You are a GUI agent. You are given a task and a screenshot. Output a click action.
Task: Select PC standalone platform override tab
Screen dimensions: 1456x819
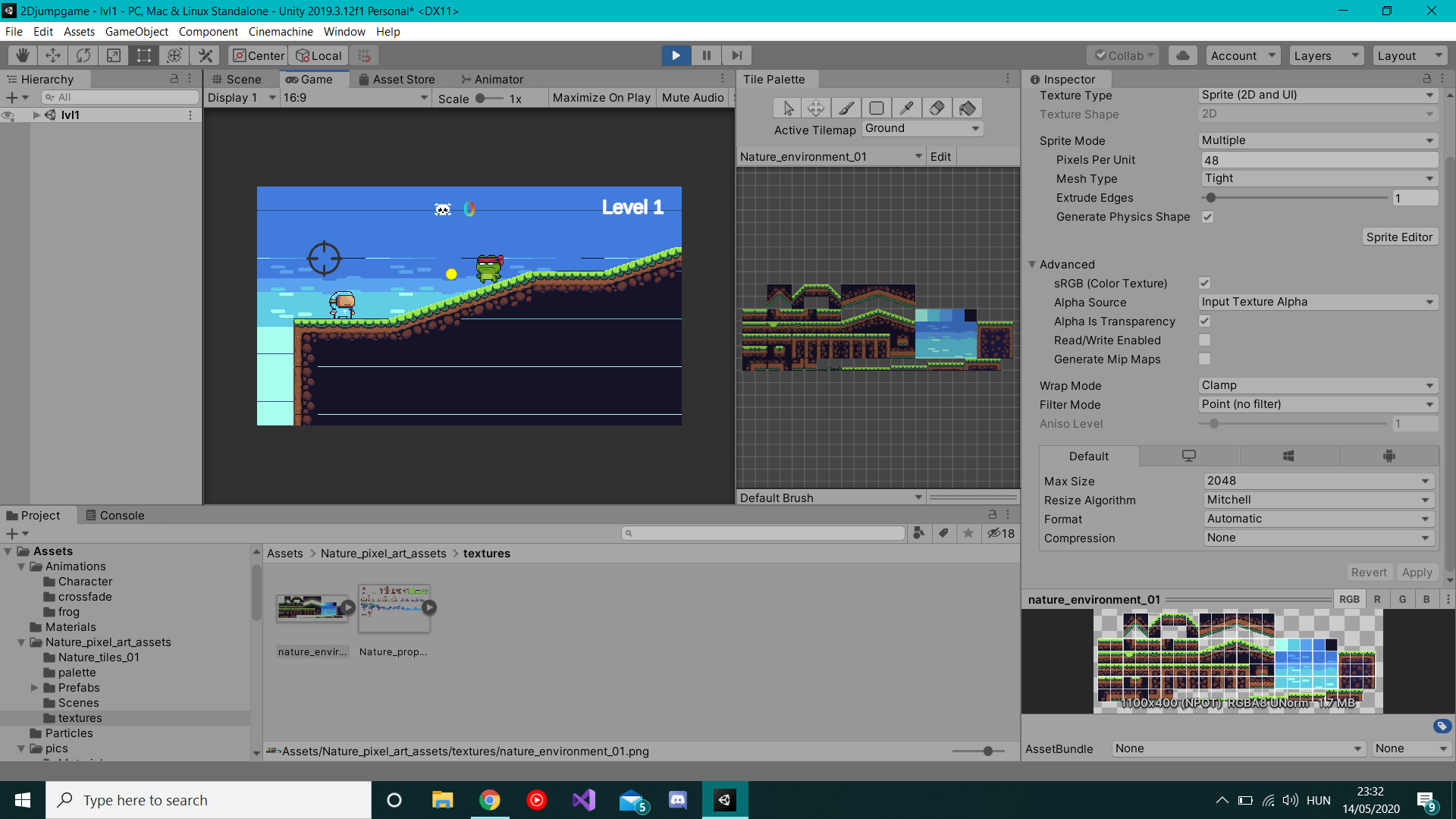click(x=1189, y=456)
